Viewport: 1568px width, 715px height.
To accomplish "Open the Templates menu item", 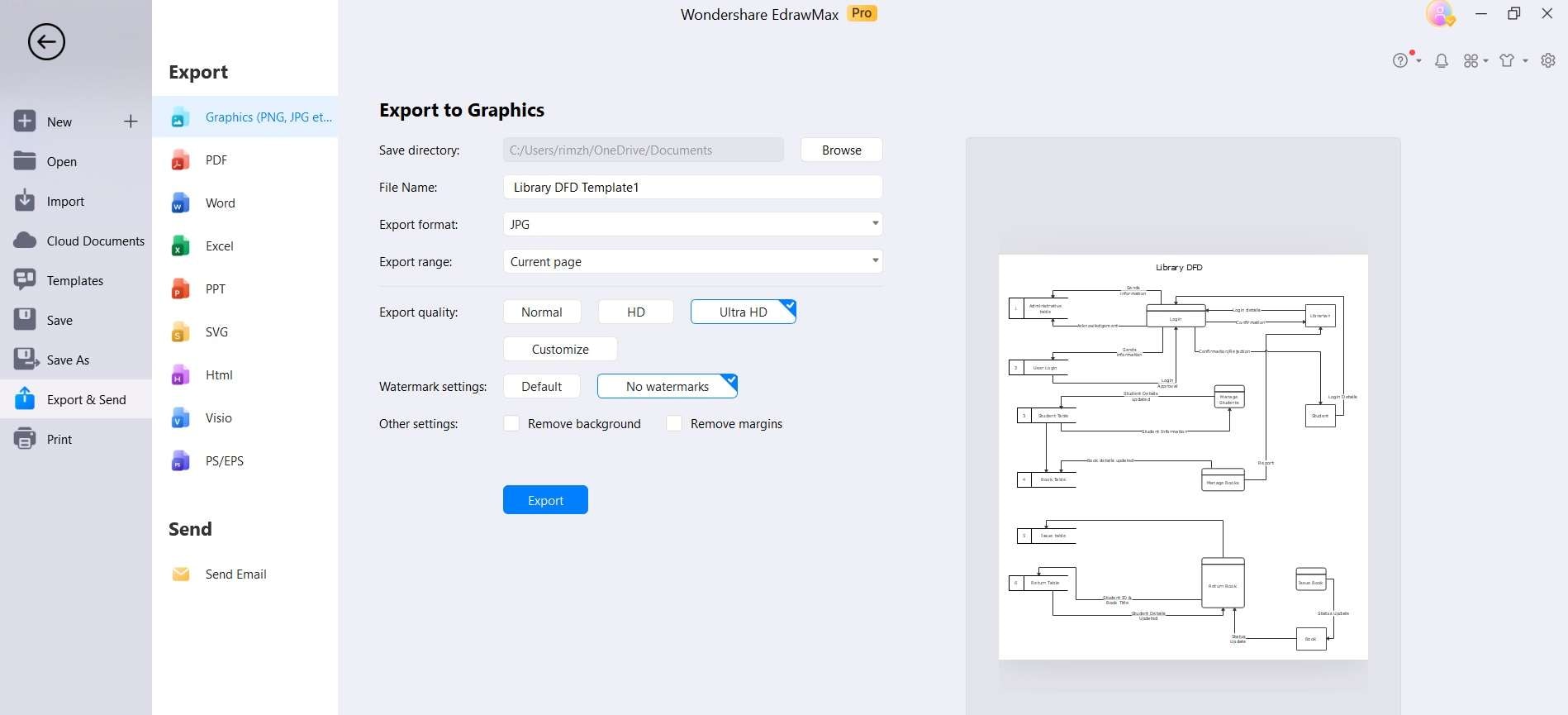I will [75, 281].
